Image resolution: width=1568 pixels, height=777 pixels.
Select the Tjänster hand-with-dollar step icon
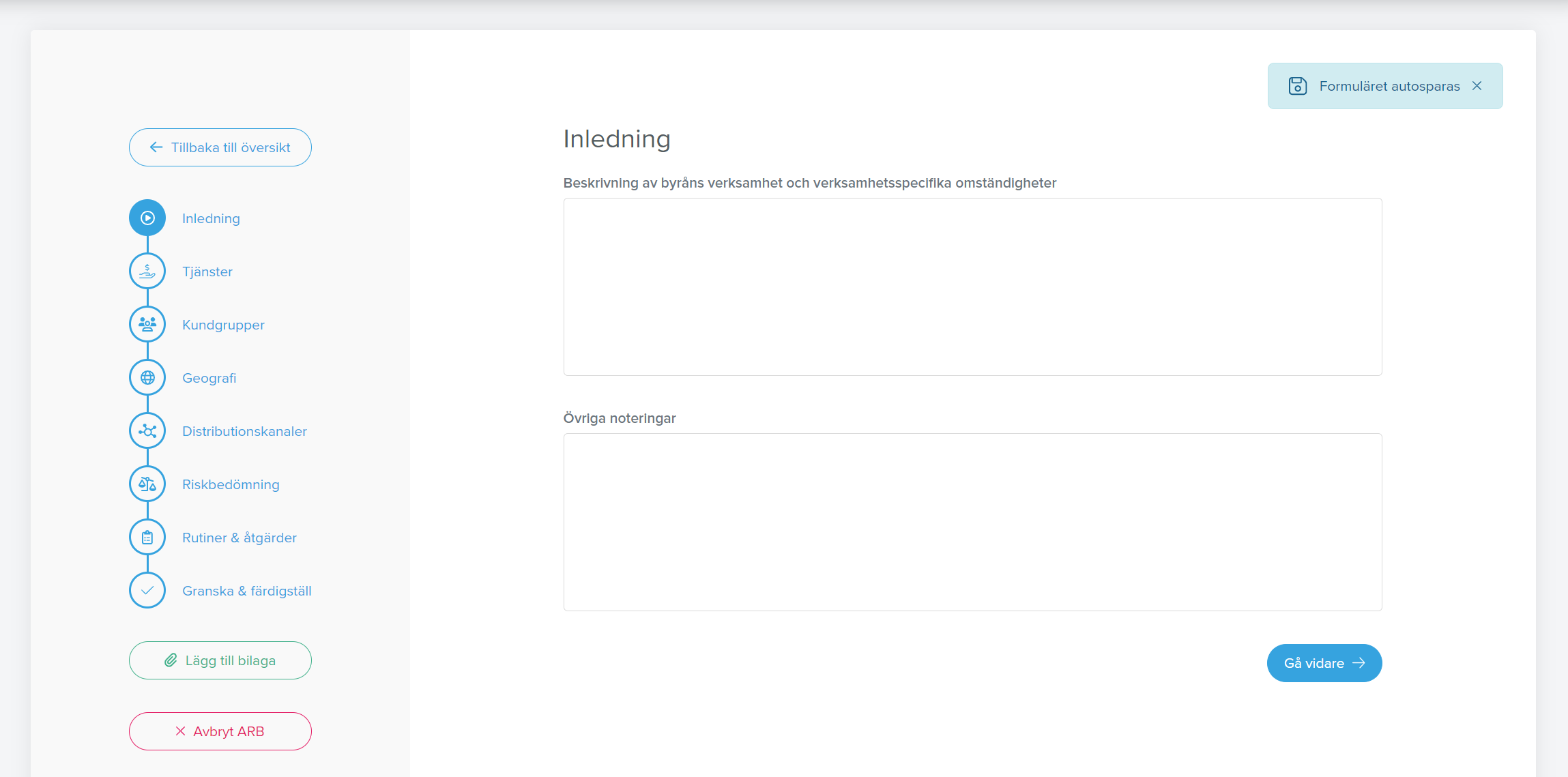(147, 272)
